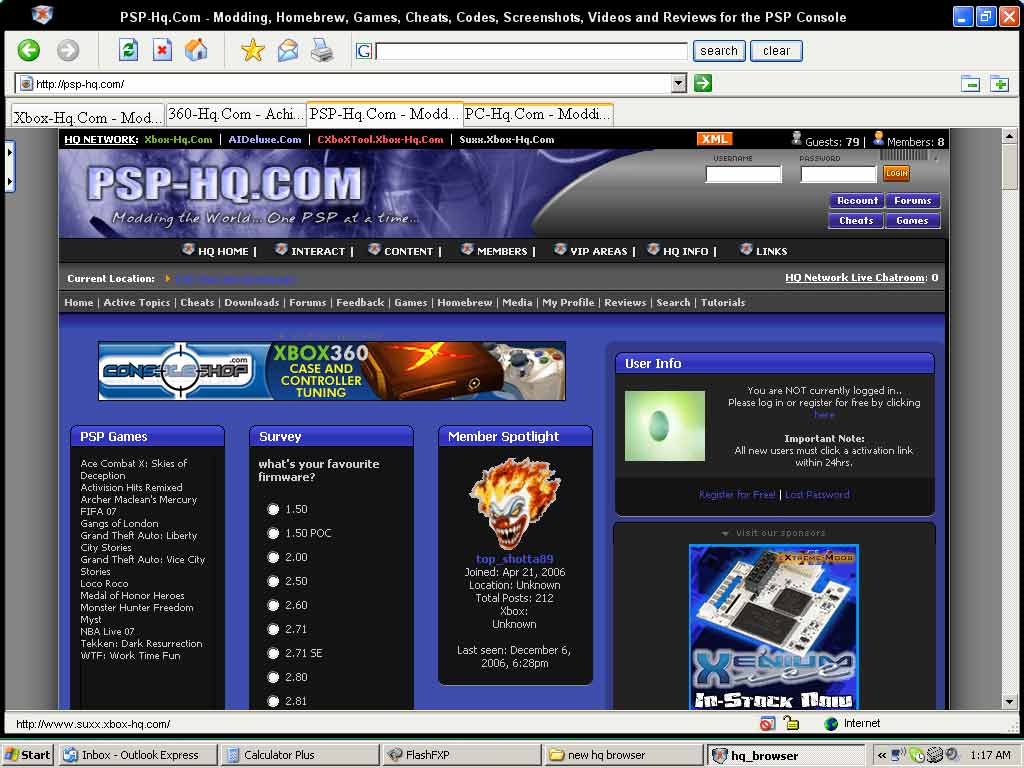The width and height of the screenshot is (1024, 768).
Task: Switch to 360-Hq.Com browser tab
Action: (236, 114)
